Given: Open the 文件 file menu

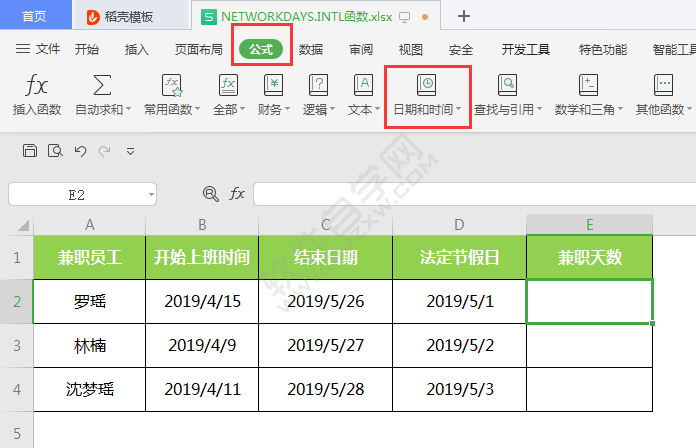Looking at the screenshot, I should 48,49.
